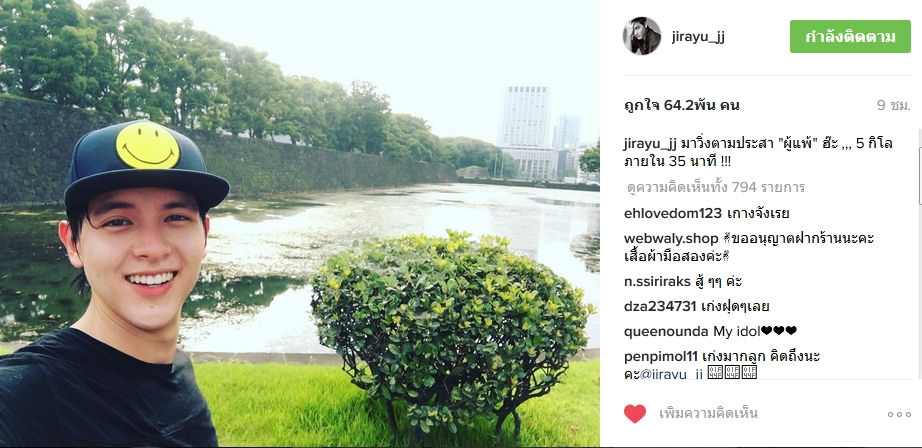The height and width of the screenshot is (448, 922).
Task: Open commenter penpimol11 profile
Action: tap(661, 356)
